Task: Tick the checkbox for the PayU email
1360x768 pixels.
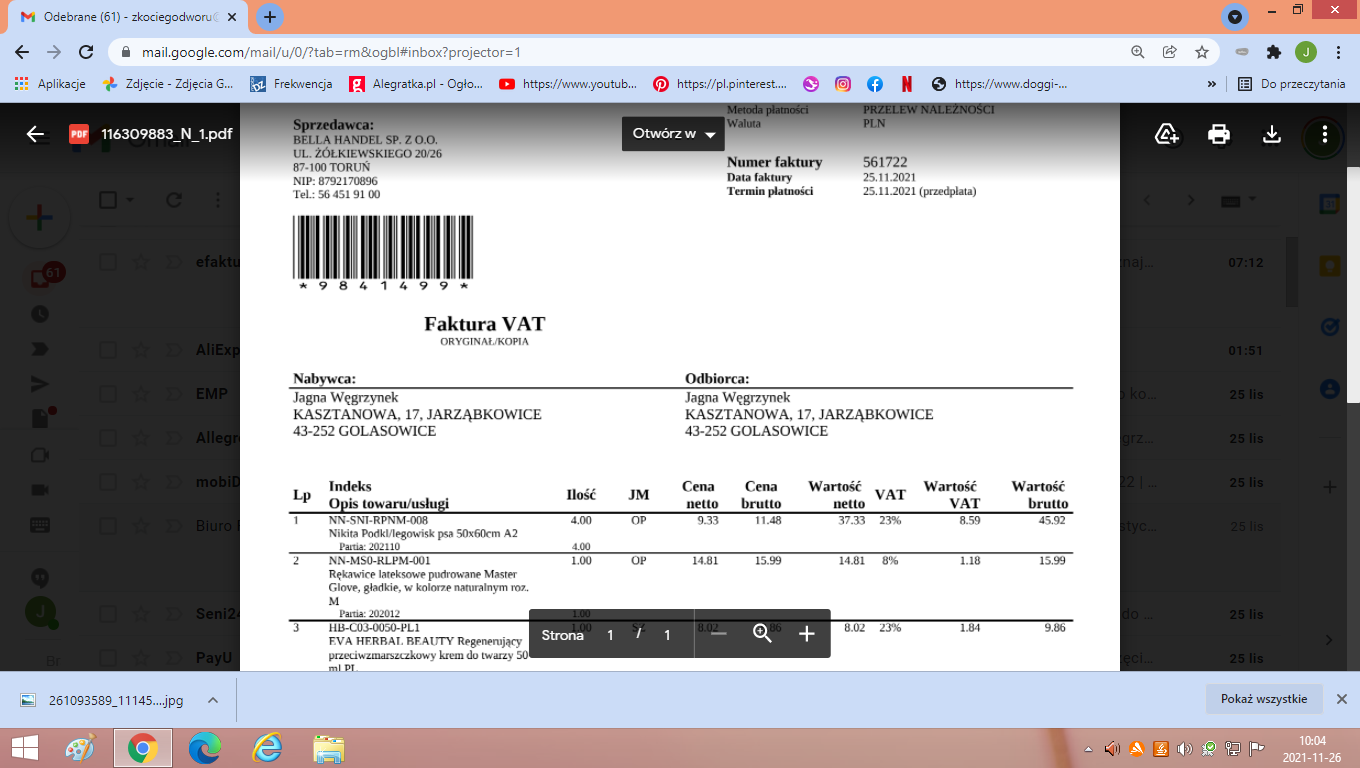Action: coord(108,658)
